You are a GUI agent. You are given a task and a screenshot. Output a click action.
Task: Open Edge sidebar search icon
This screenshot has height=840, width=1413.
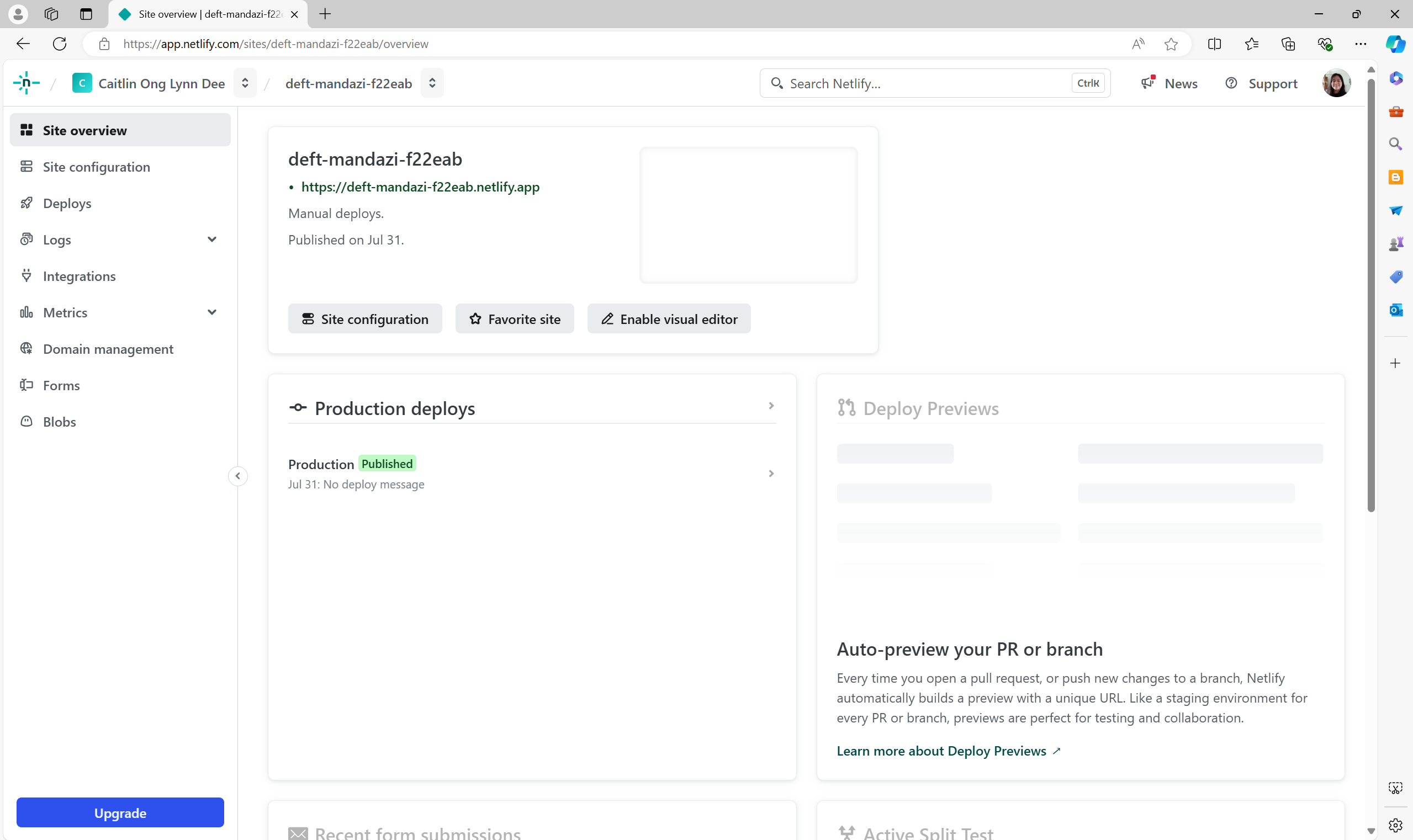[x=1395, y=144]
